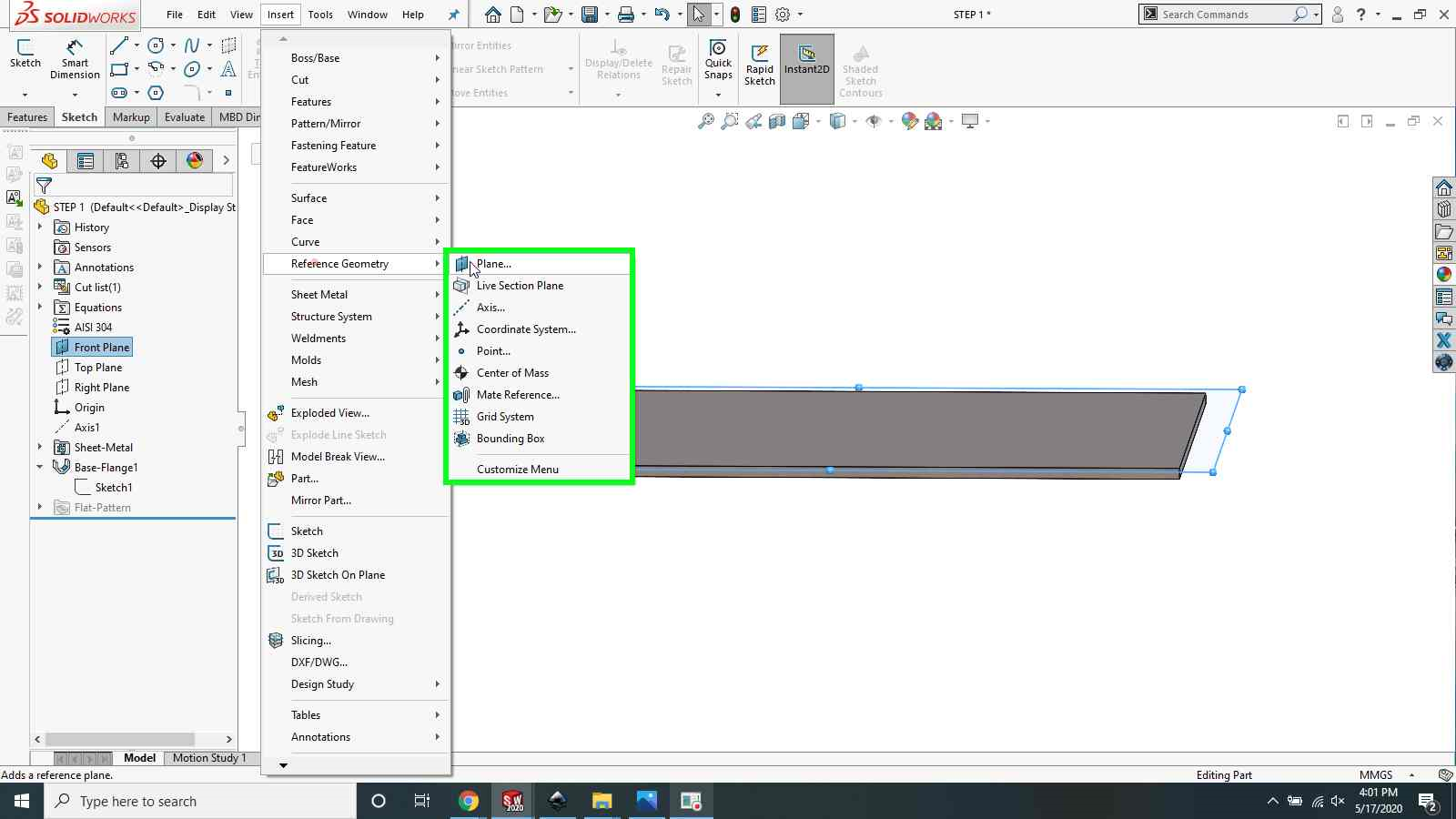This screenshot has height=819, width=1456.
Task: Open SOLIDWORKS Resources in the task pane
Action: 1444,187
